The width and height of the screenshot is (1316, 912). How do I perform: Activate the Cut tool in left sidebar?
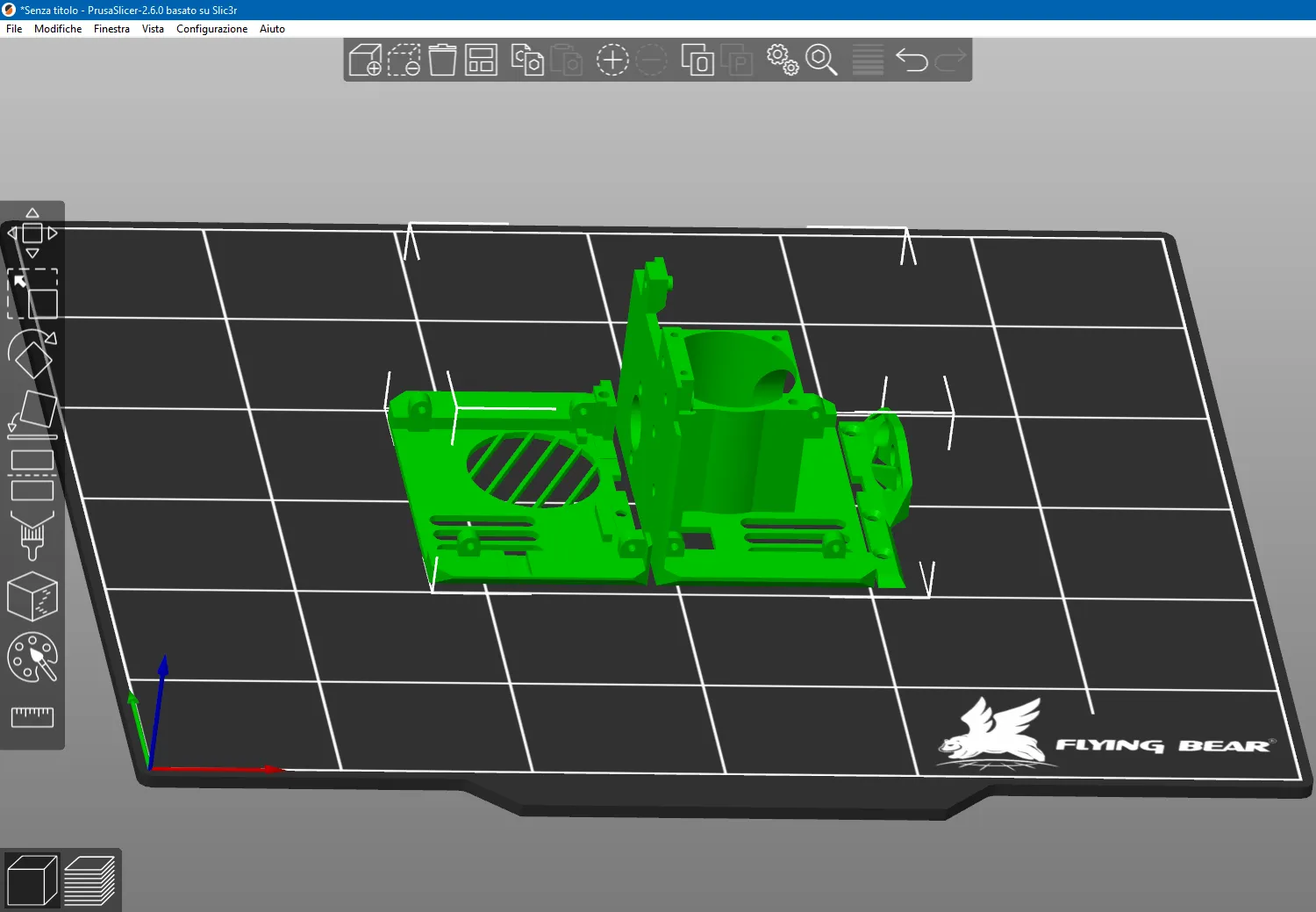click(32, 474)
